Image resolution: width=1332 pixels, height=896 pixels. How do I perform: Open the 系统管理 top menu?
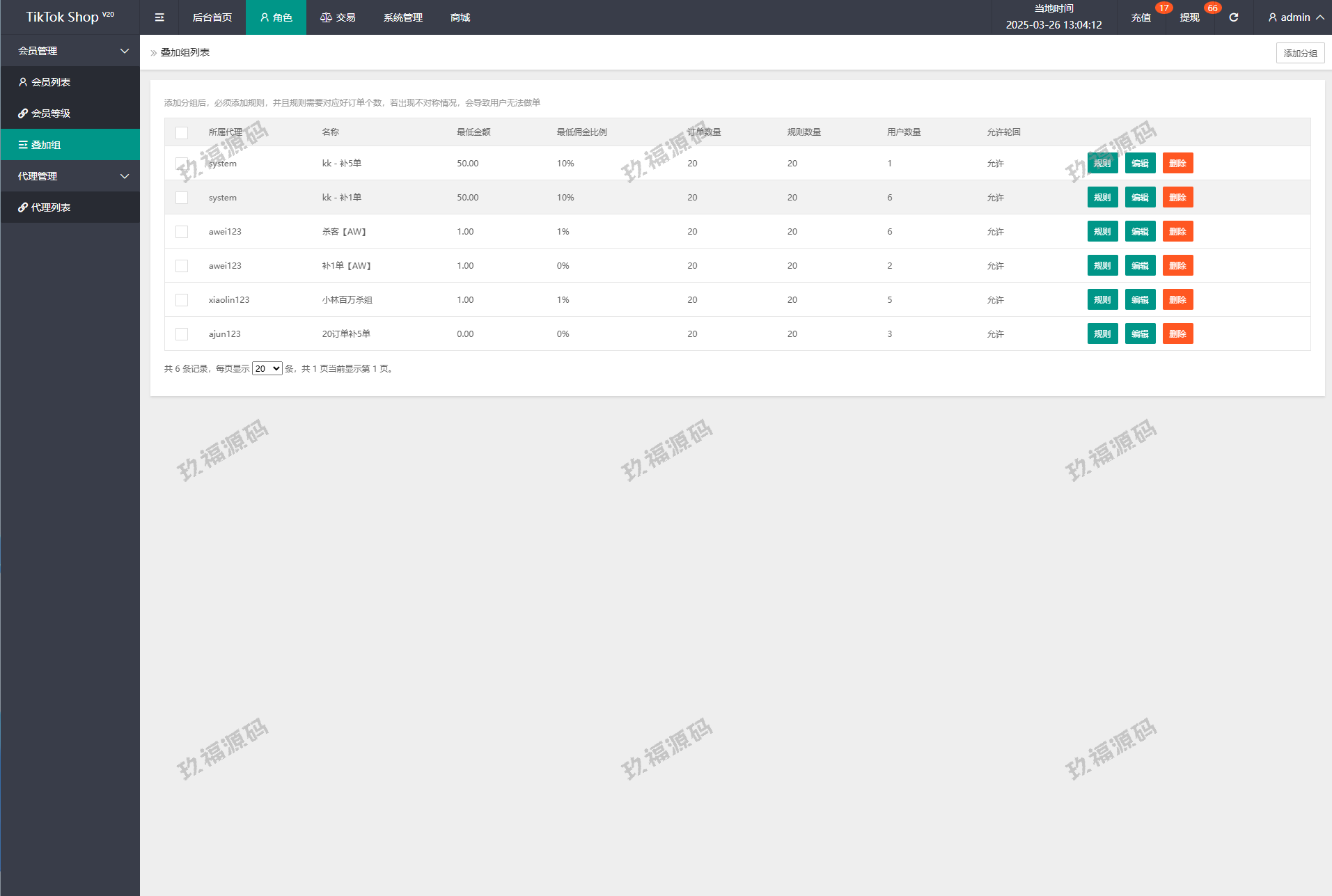click(402, 17)
